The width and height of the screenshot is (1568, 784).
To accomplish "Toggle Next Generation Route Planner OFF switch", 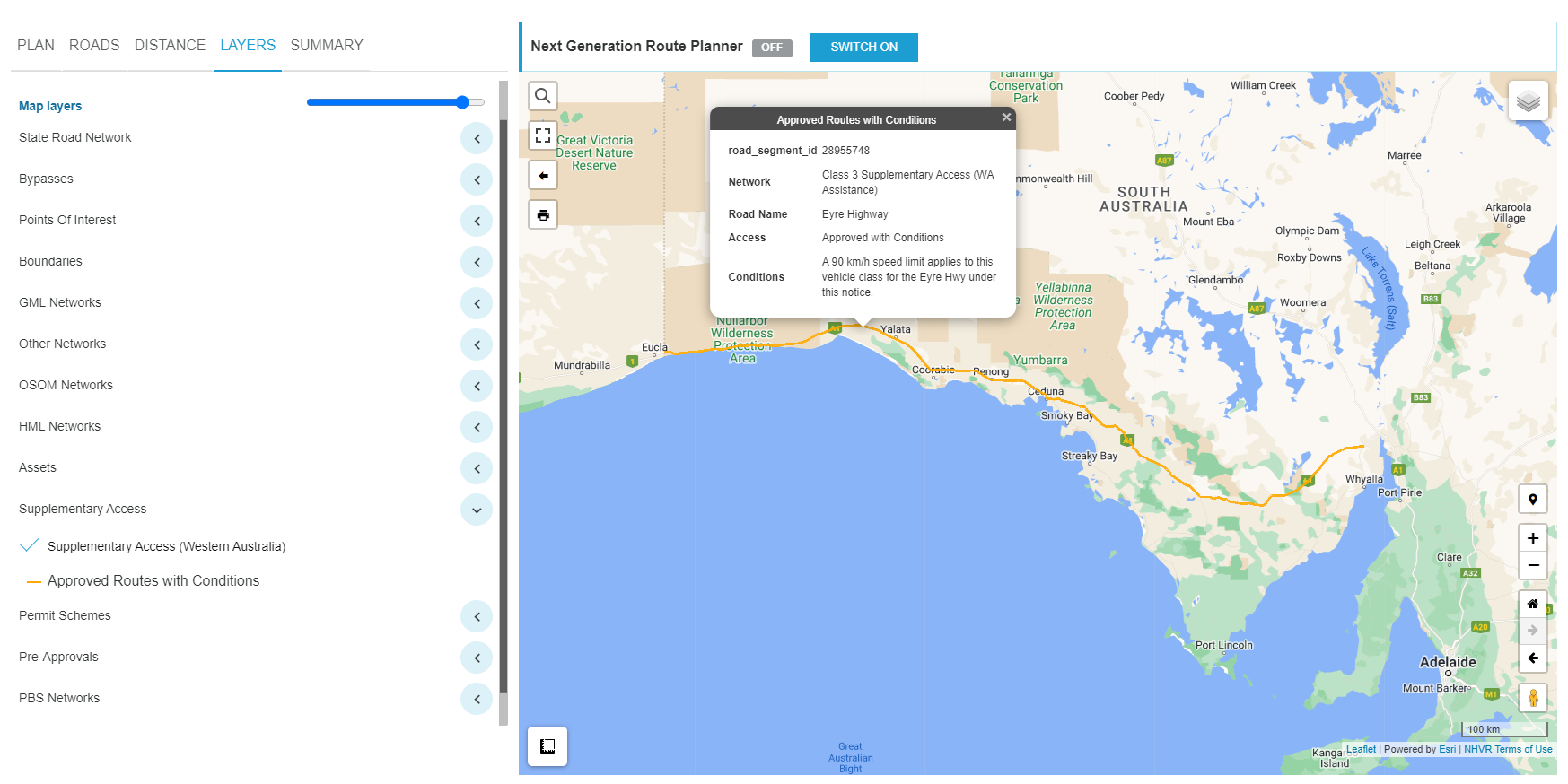I will [x=771, y=48].
